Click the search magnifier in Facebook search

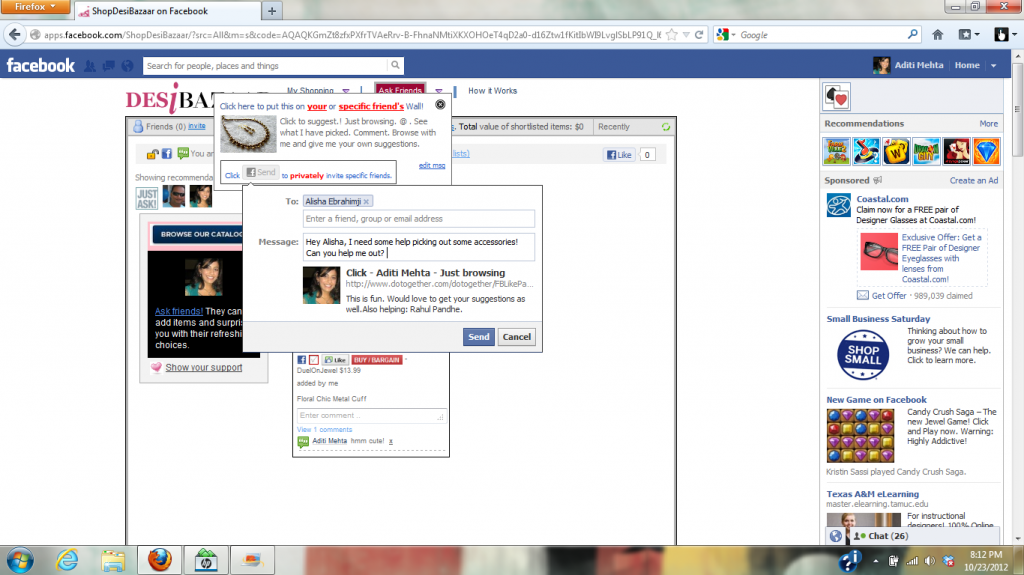point(395,65)
